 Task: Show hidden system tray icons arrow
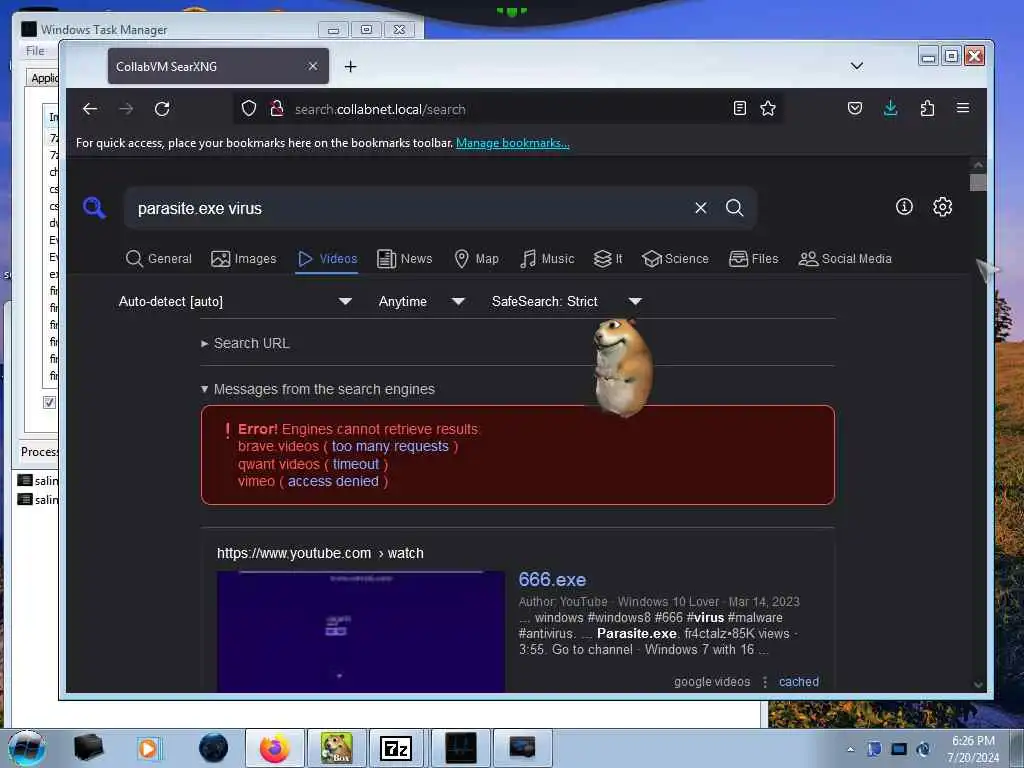[850, 750]
